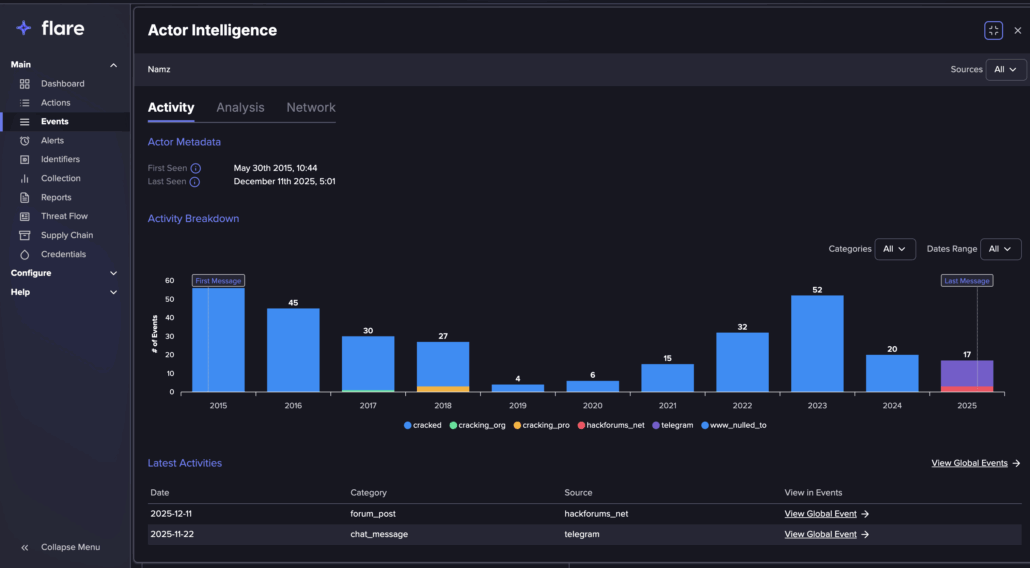The width and height of the screenshot is (1030, 568).
Task: Click the minimize panel icon beside close
Action: pyautogui.click(x=993, y=31)
